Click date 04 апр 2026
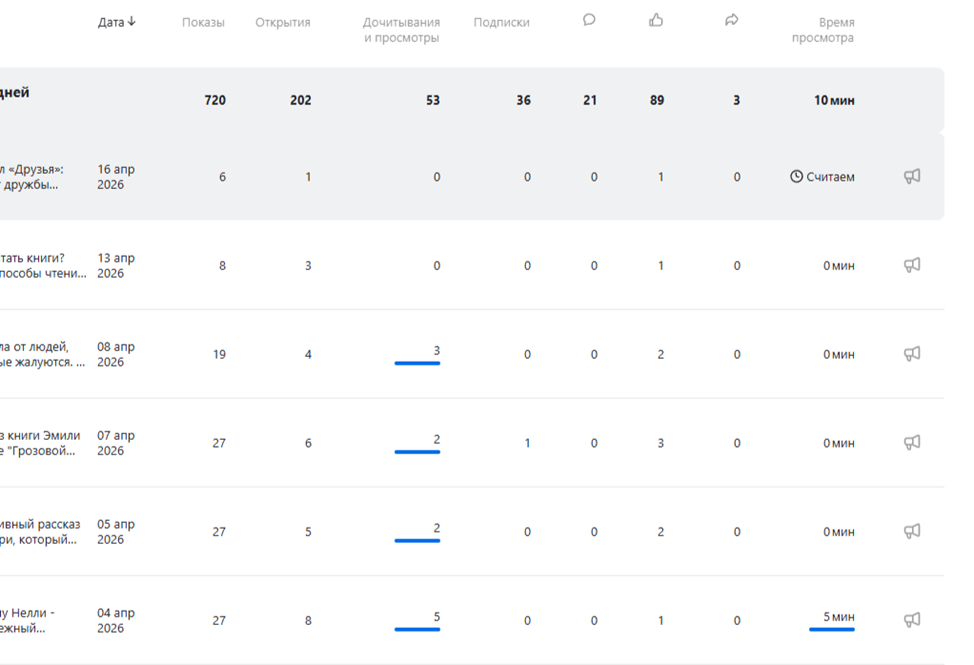This screenshot has height=665, width=974. (116, 621)
